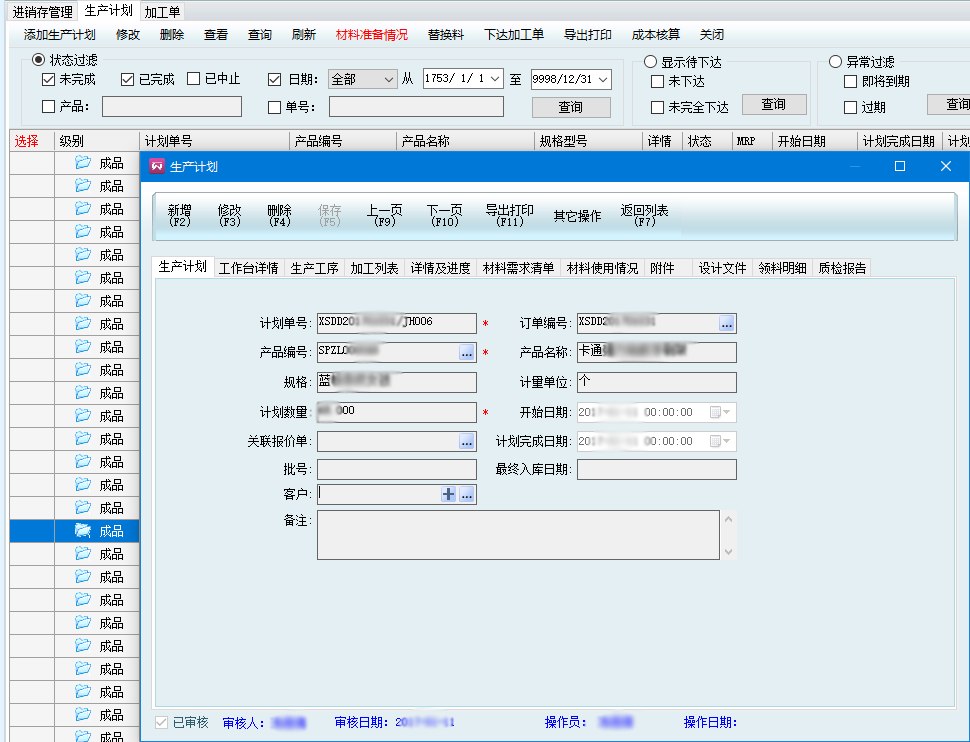Click down arrow of 备注 scrollbar
This screenshot has width=970, height=742.
(x=729, y=551)
